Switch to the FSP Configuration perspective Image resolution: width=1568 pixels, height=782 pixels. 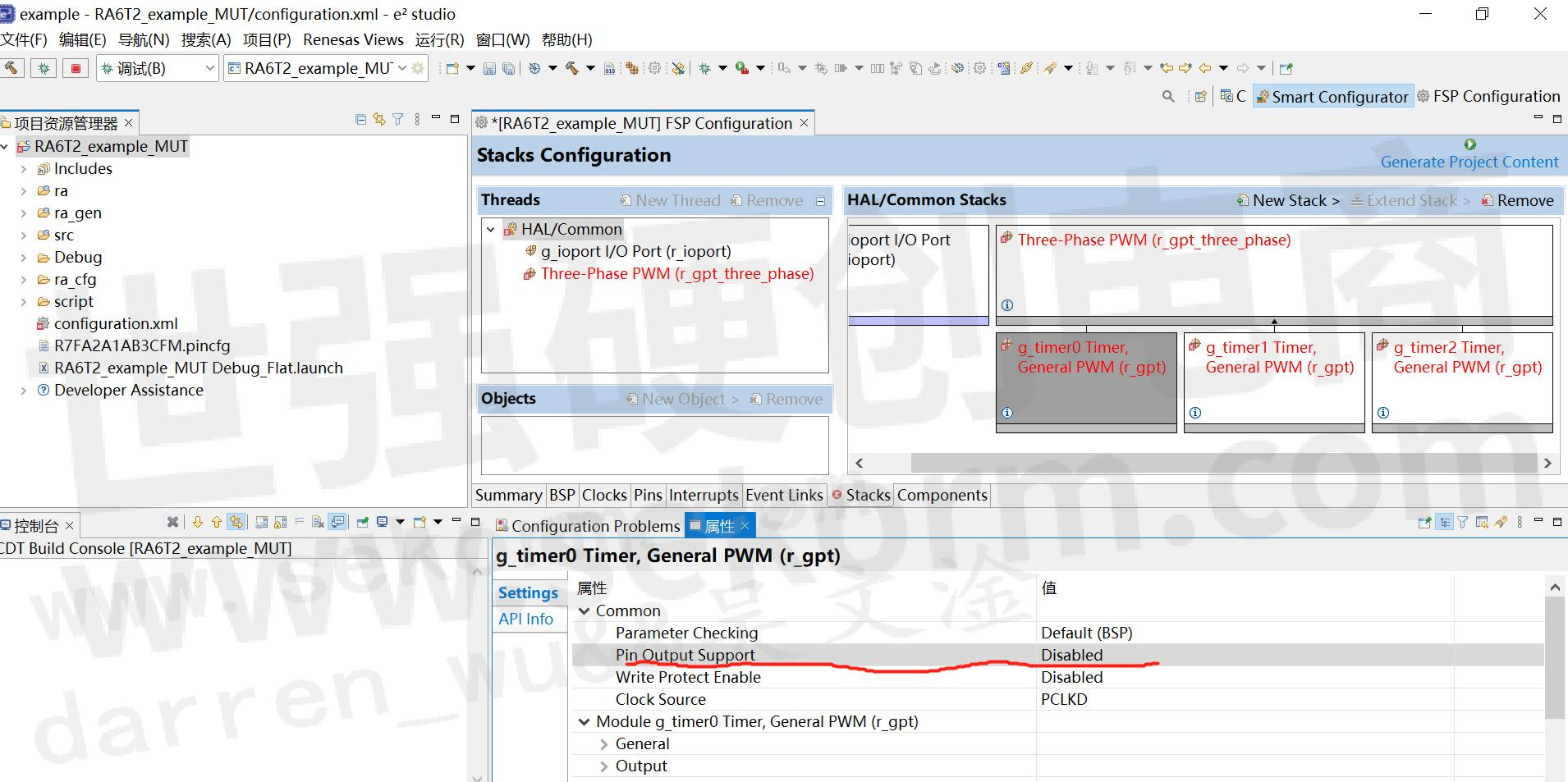pyautogui.click(x=1488, y=97)
